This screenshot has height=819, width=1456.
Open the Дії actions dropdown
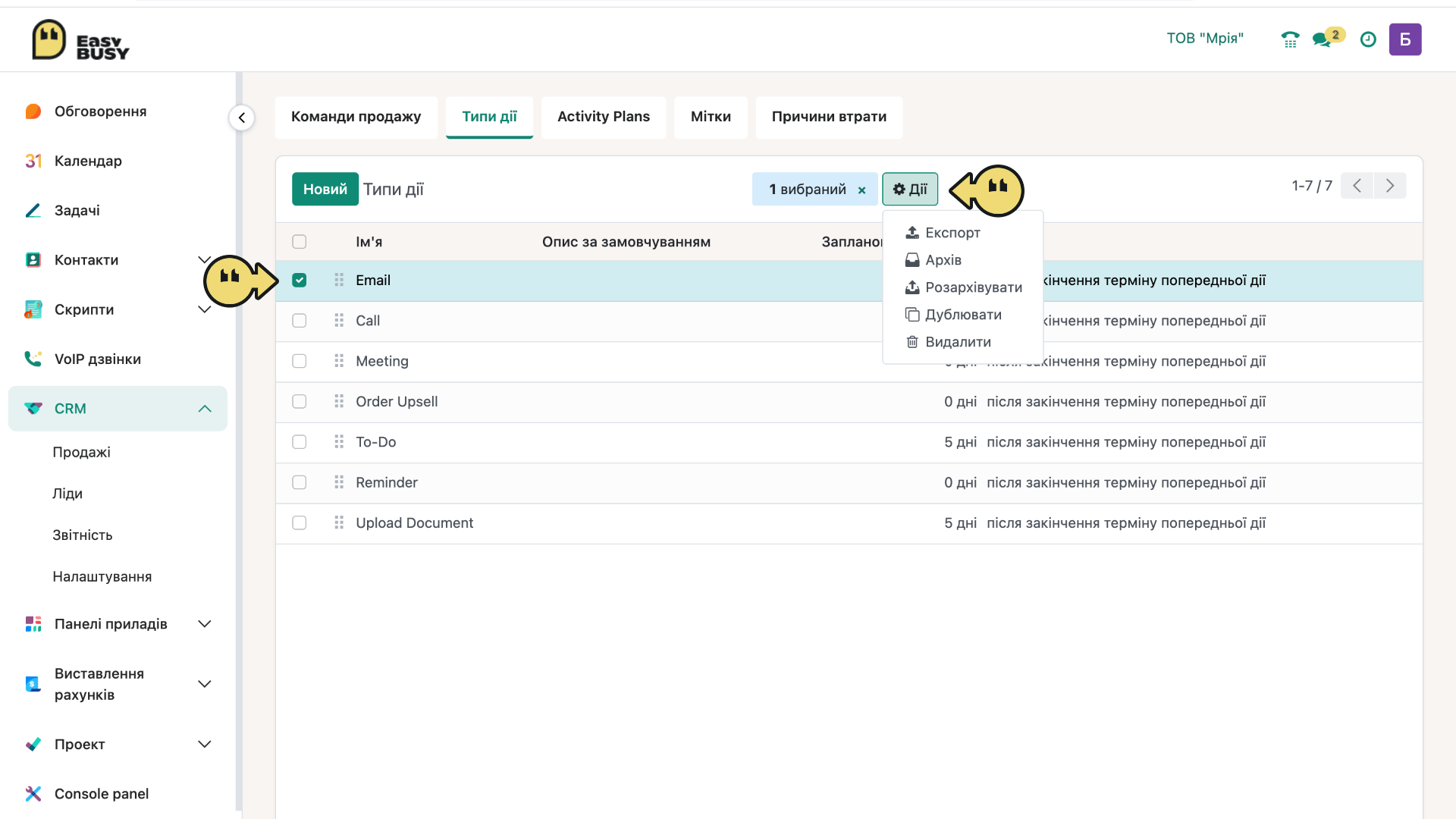click(910, 189)
